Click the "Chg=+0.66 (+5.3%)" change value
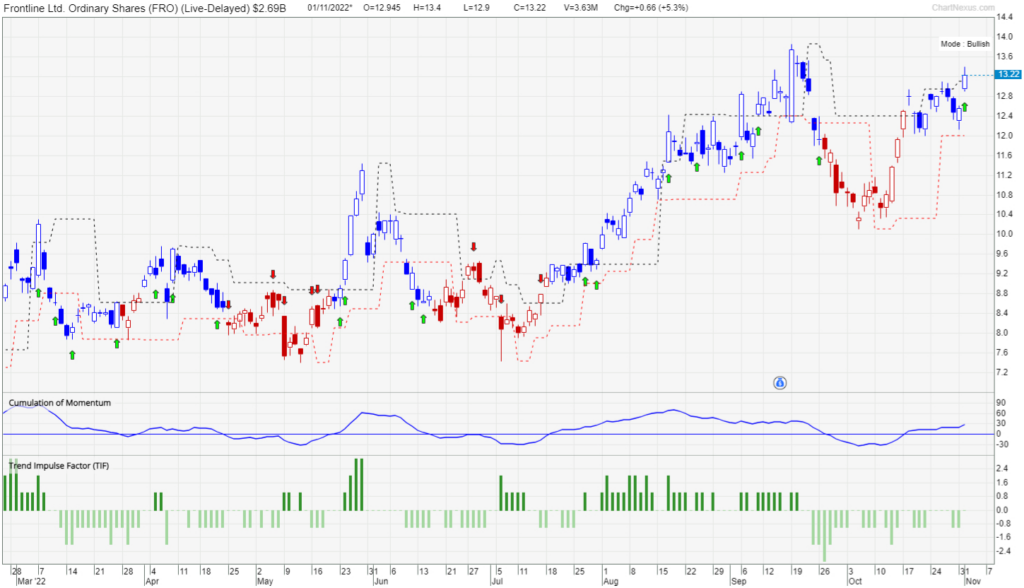This screenshot has height=588, width=1024. pos(651,8)
